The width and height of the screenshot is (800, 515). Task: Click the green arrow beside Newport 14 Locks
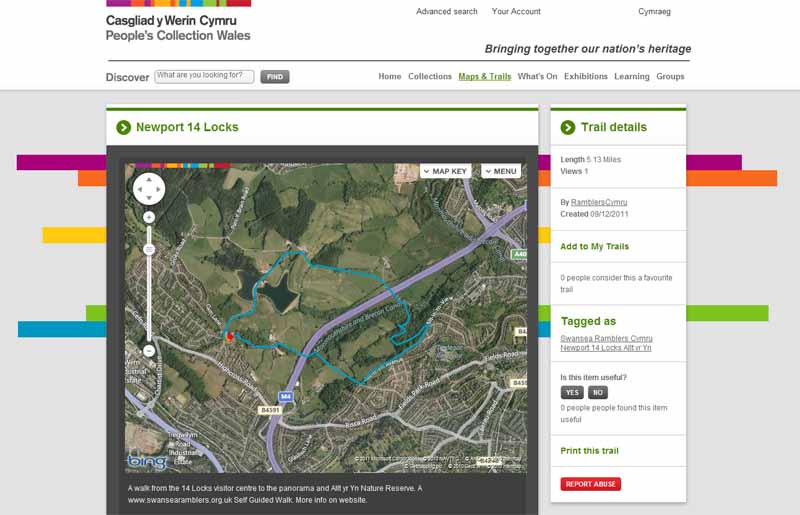pos(123,127)
